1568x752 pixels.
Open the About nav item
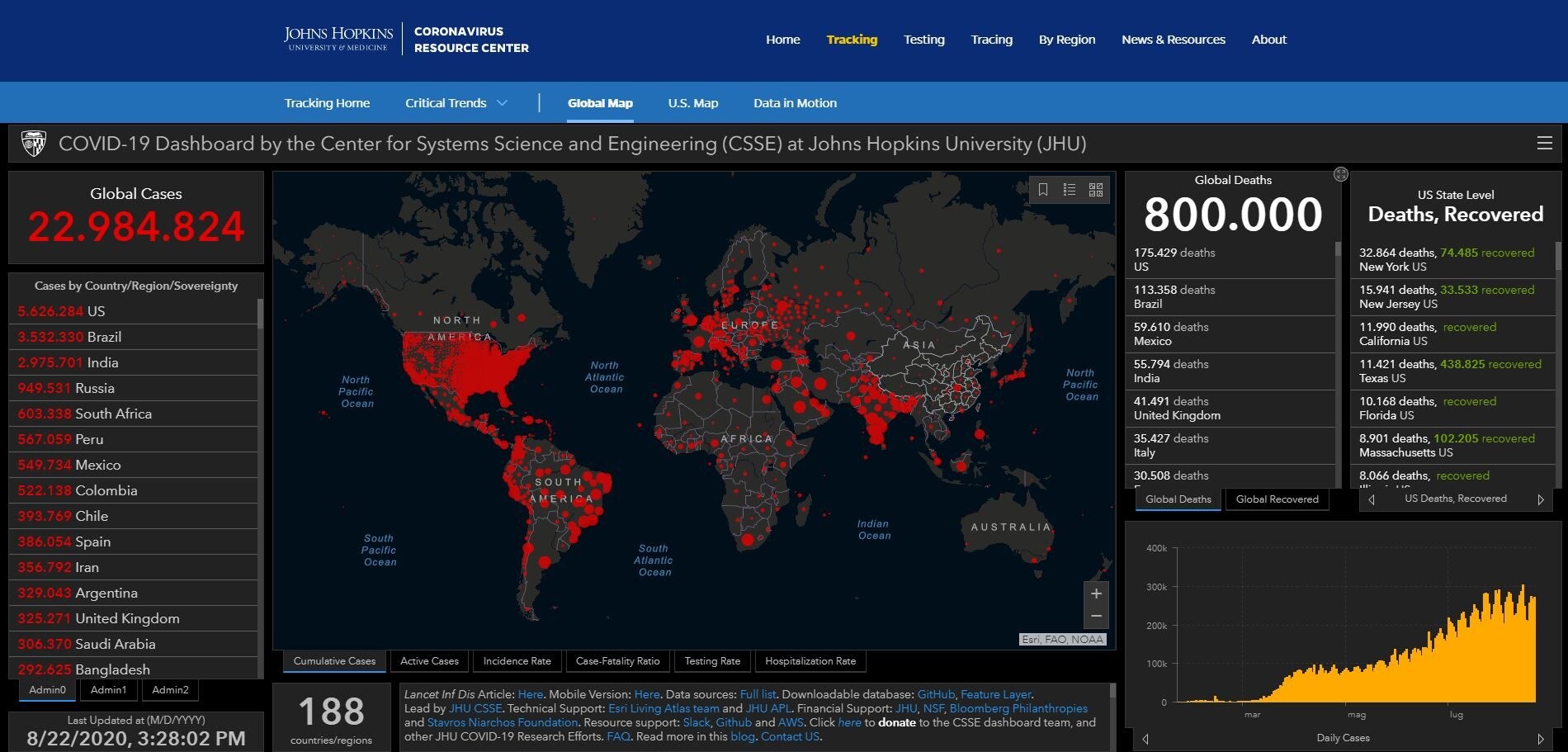click(x=1269, y=40)
